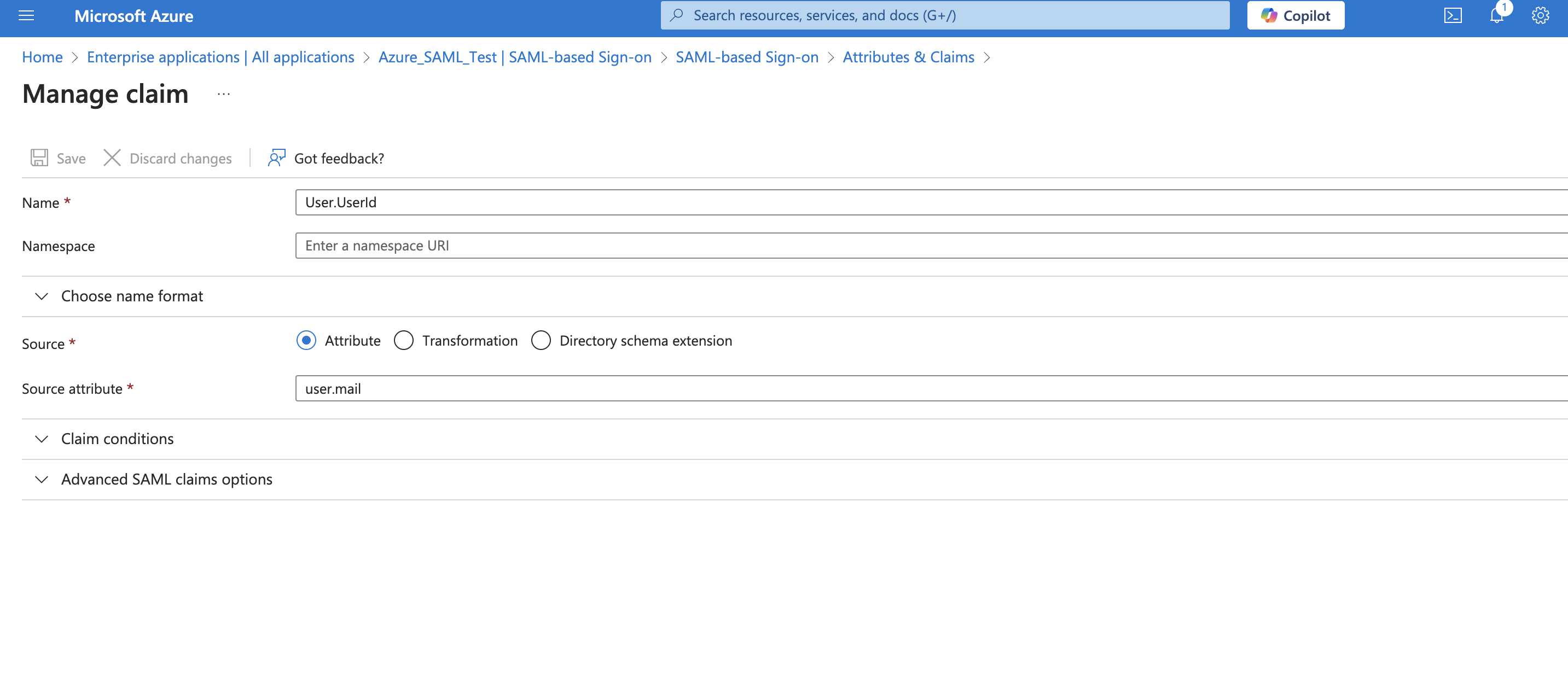
Task: Open the notifications bell
Action: (x=1496, y=16)
